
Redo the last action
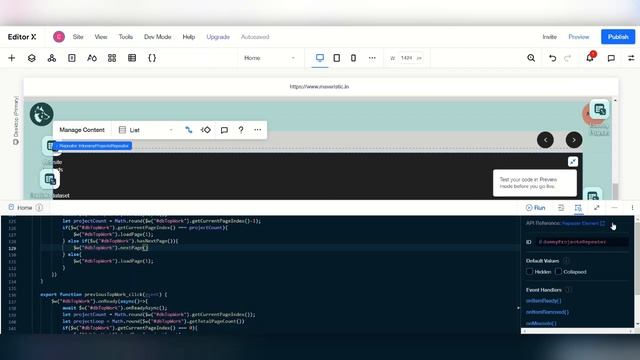point(568,58)
